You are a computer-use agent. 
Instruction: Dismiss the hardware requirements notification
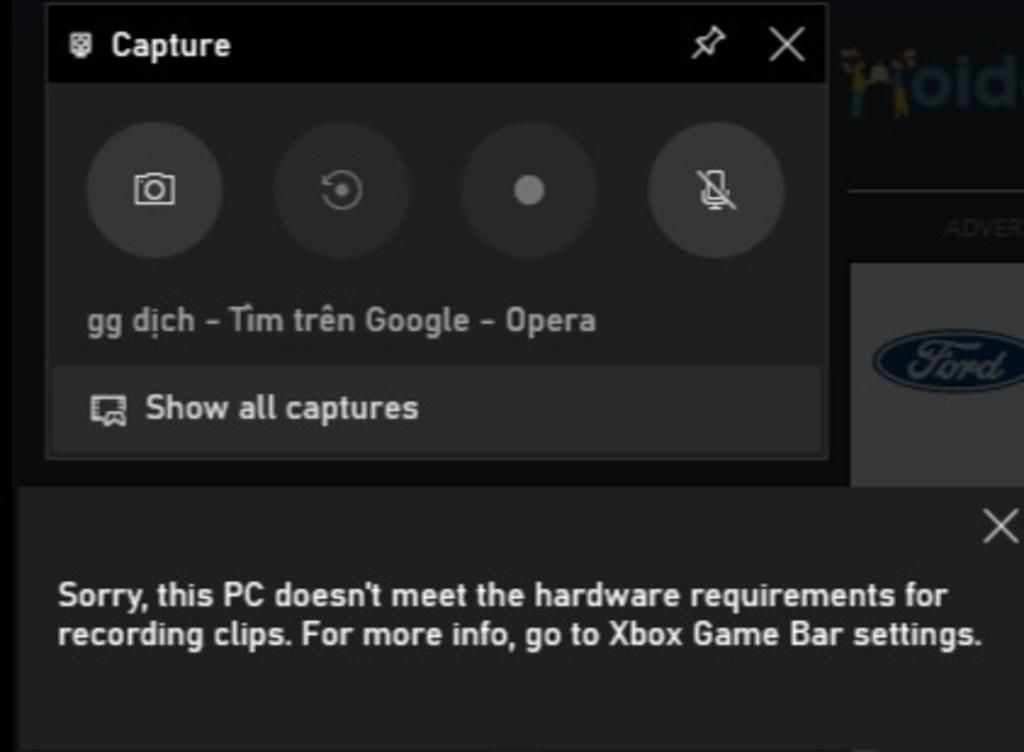[1001, 527]
